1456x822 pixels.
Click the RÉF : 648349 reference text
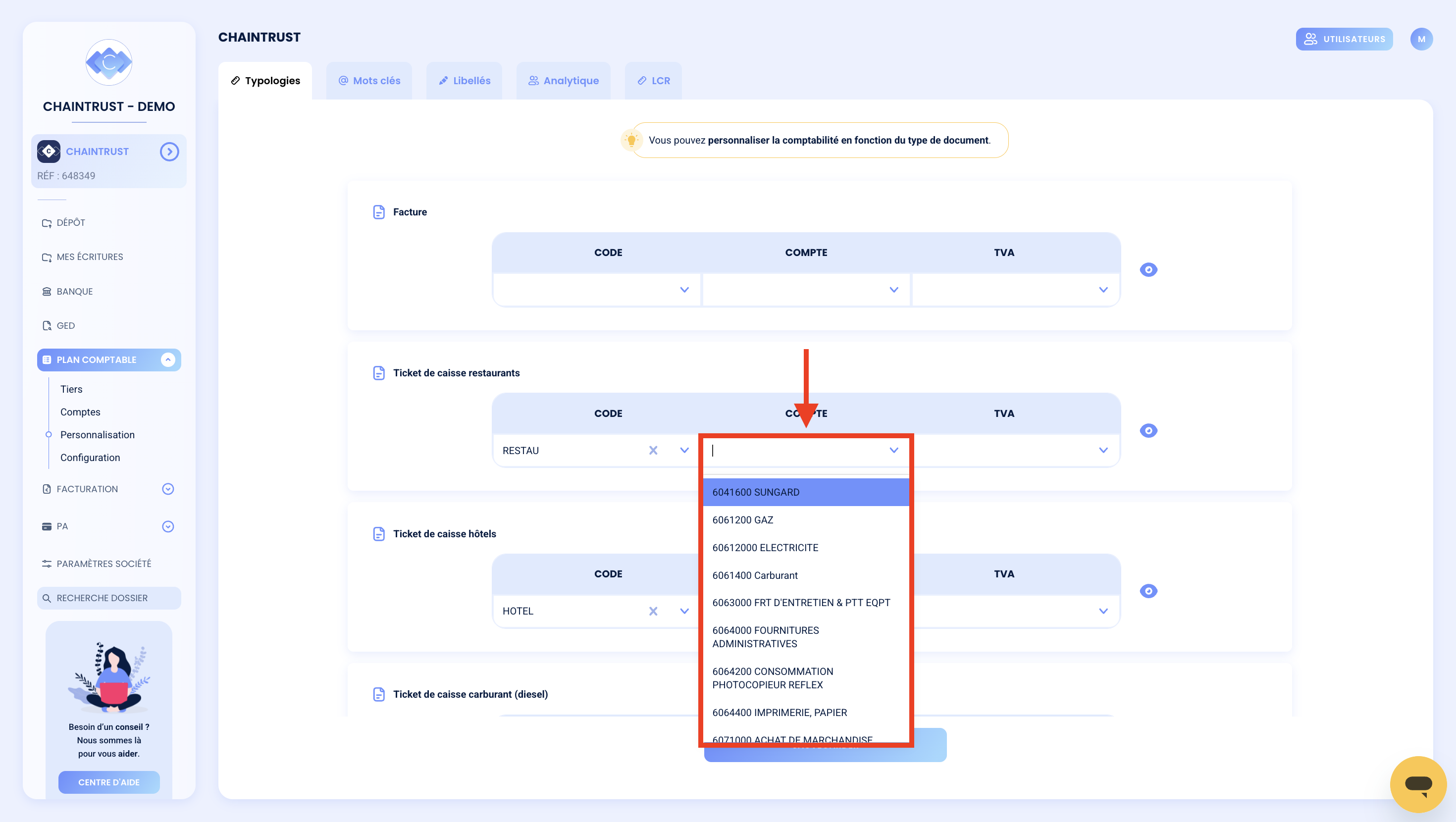pos(66,176)
